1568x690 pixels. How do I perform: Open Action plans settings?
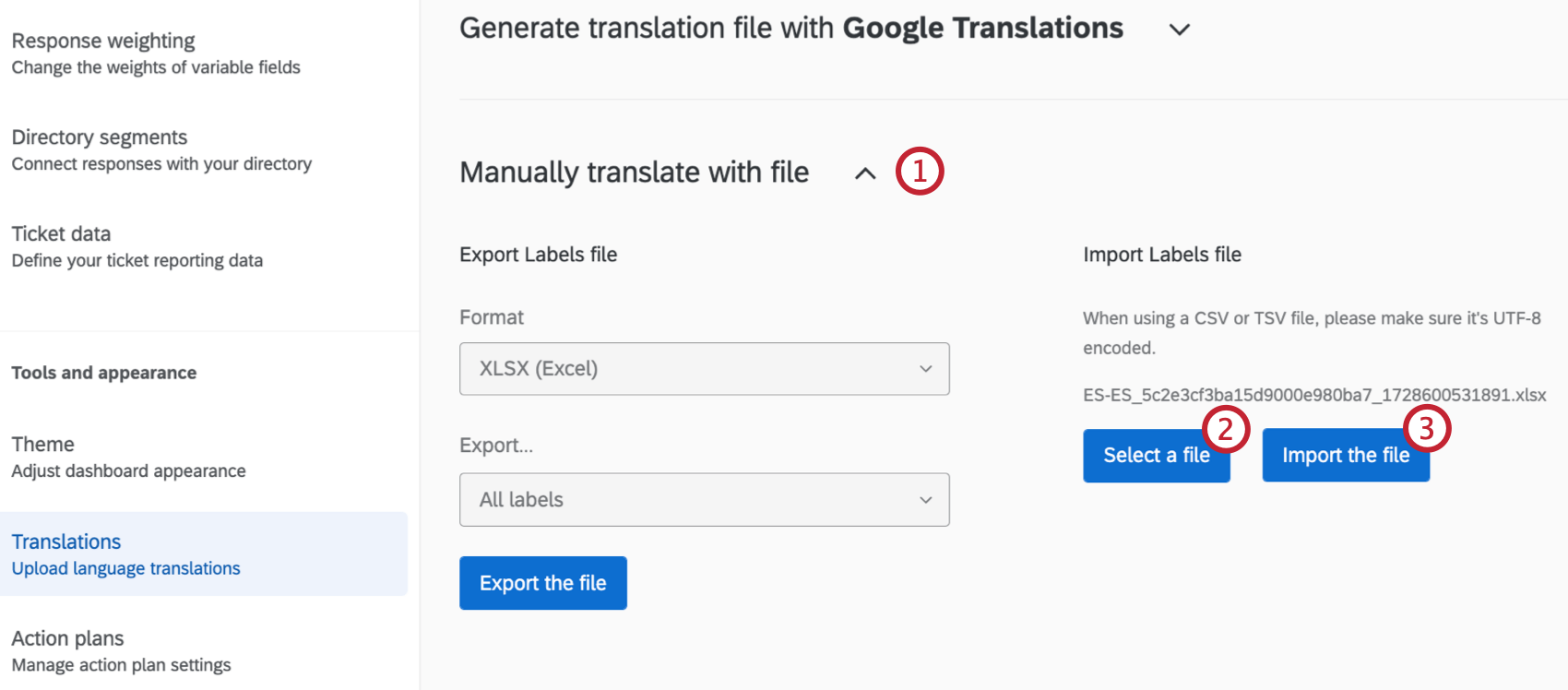[x=121, y=650]
